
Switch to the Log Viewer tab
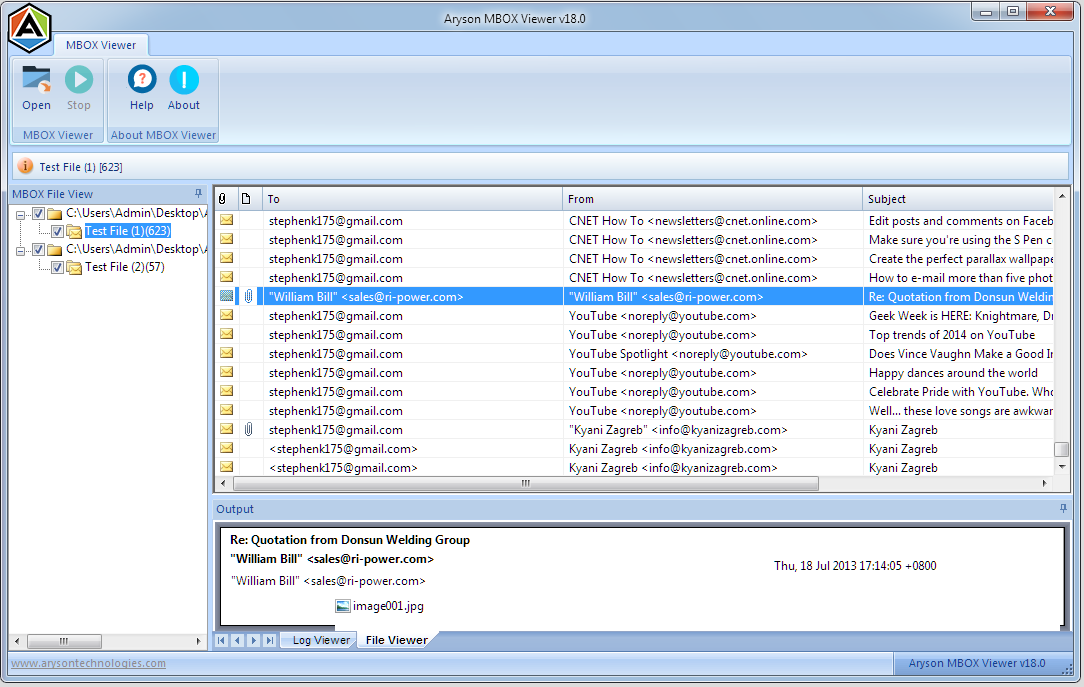[320, 640]
